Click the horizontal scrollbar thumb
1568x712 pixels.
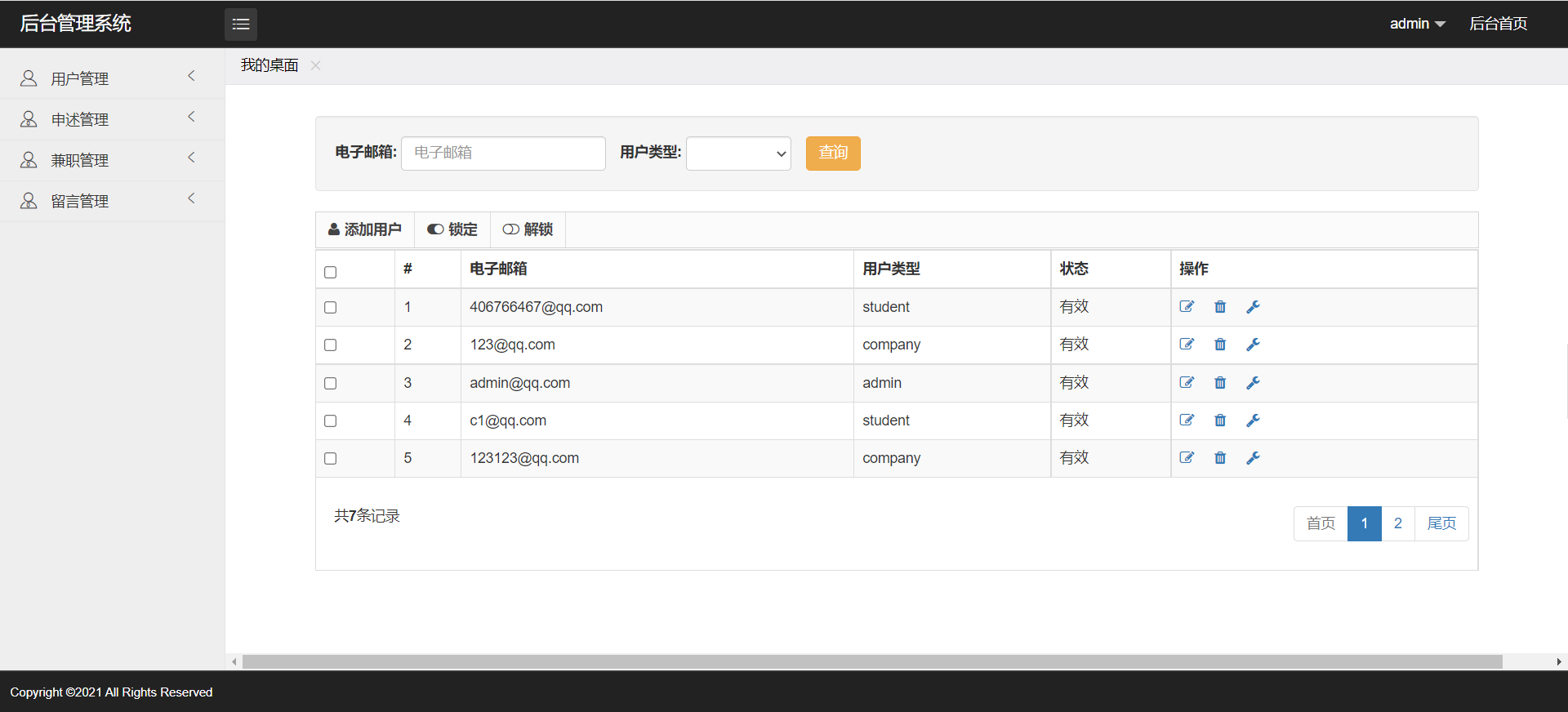pos(872,662)
